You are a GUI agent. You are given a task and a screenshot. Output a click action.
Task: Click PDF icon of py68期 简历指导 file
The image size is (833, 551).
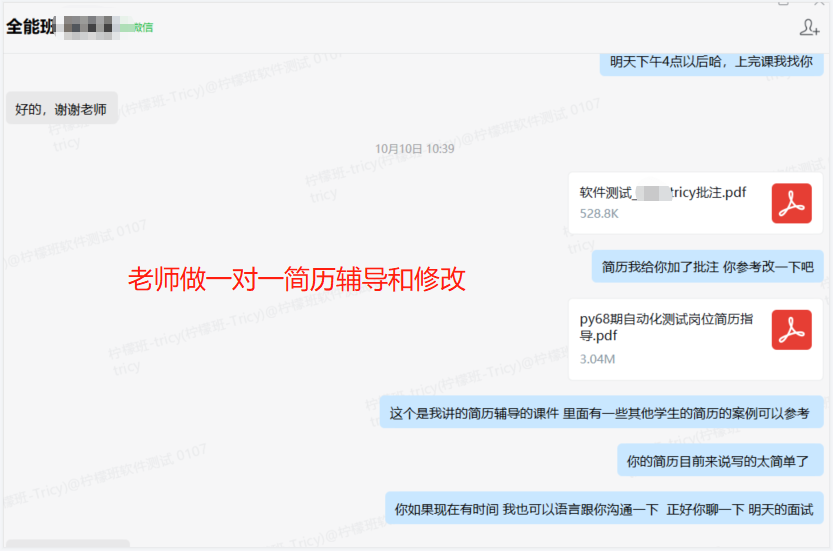791,330
